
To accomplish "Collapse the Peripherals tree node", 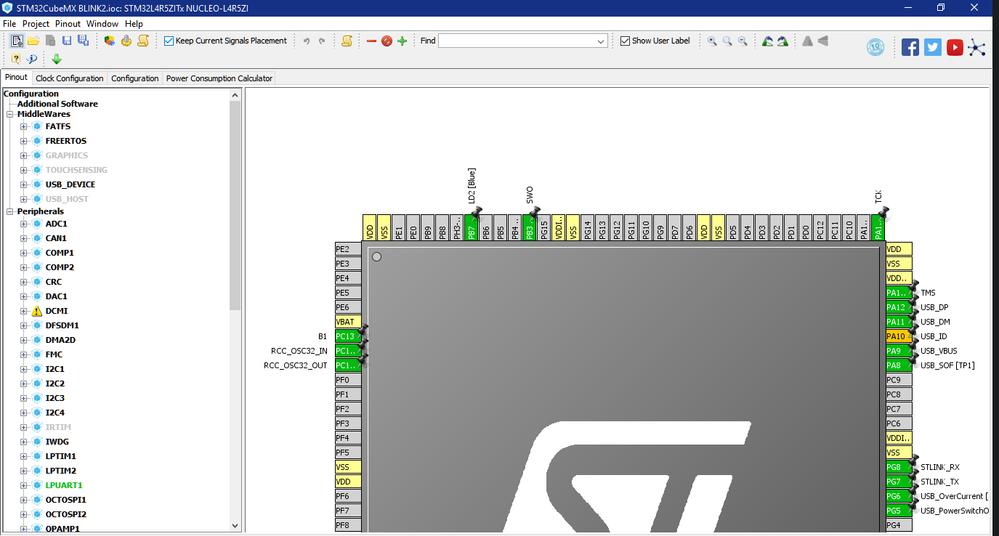I will point(10,211).
